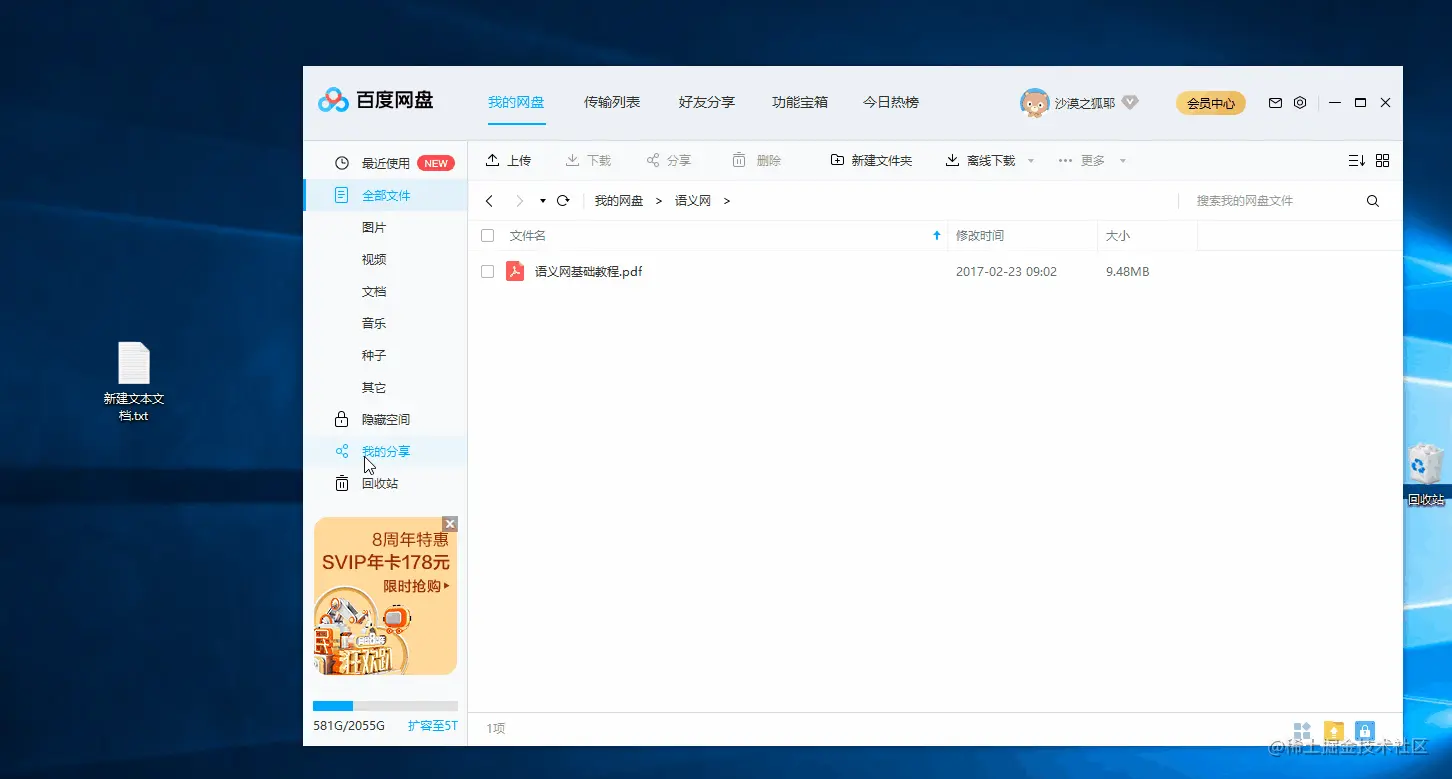The height and width of the screenshot is (779, 1452).
Task: Check the 语义网基础教程.pdf file checkbox
Action: 487,271
